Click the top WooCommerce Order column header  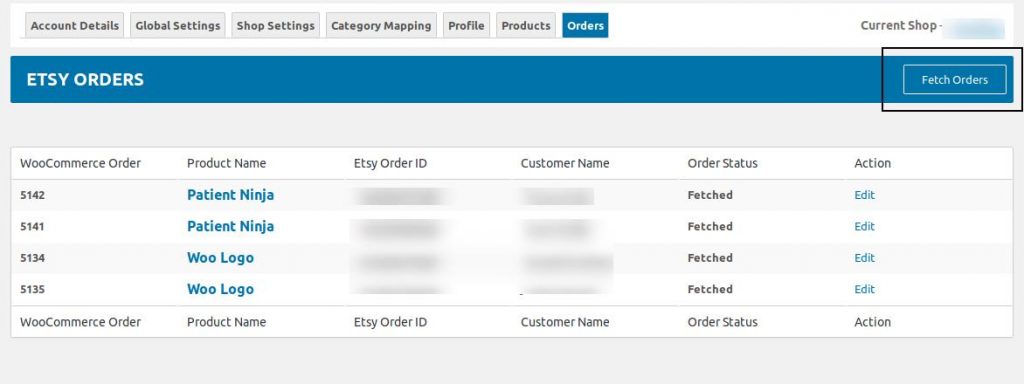[80, 163]
